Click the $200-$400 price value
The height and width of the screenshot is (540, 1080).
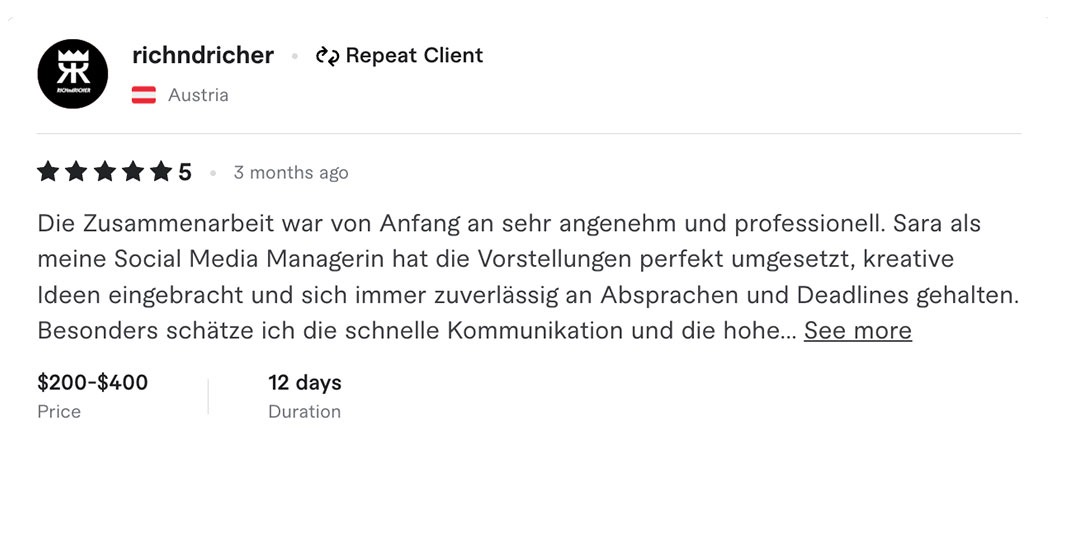(x=92, y=383)
